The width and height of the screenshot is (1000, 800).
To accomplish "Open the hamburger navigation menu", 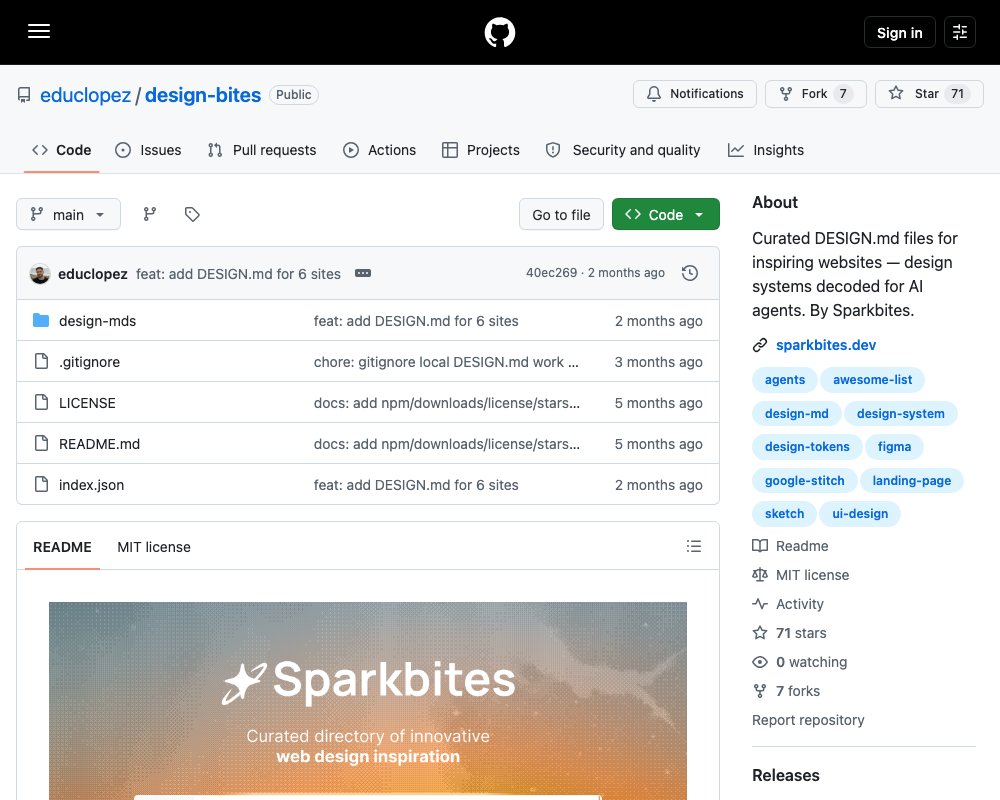I will tap(39, 31).
